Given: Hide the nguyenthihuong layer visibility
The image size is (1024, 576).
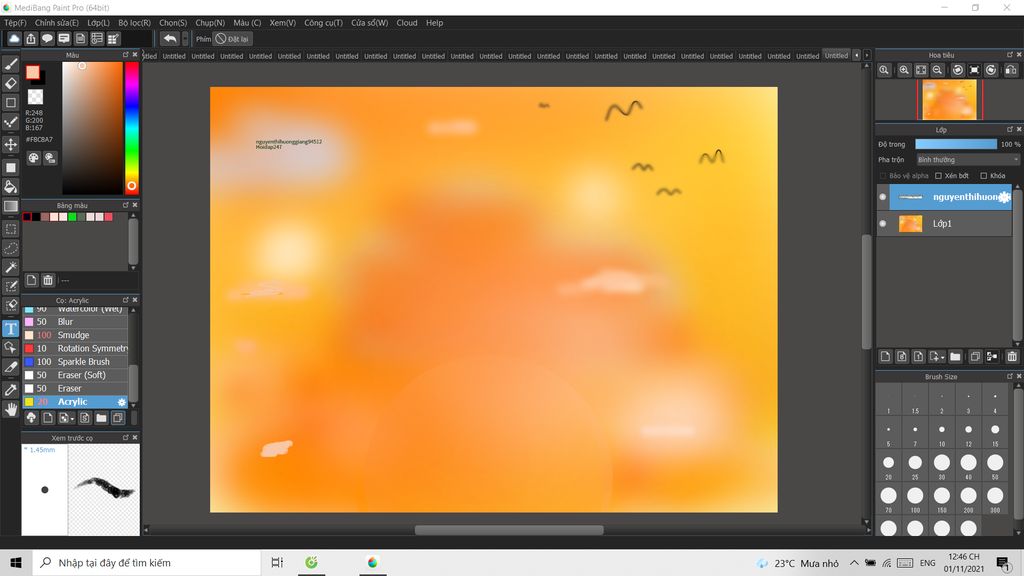Looking at the screenshot, I should click(x=883, y=197).
